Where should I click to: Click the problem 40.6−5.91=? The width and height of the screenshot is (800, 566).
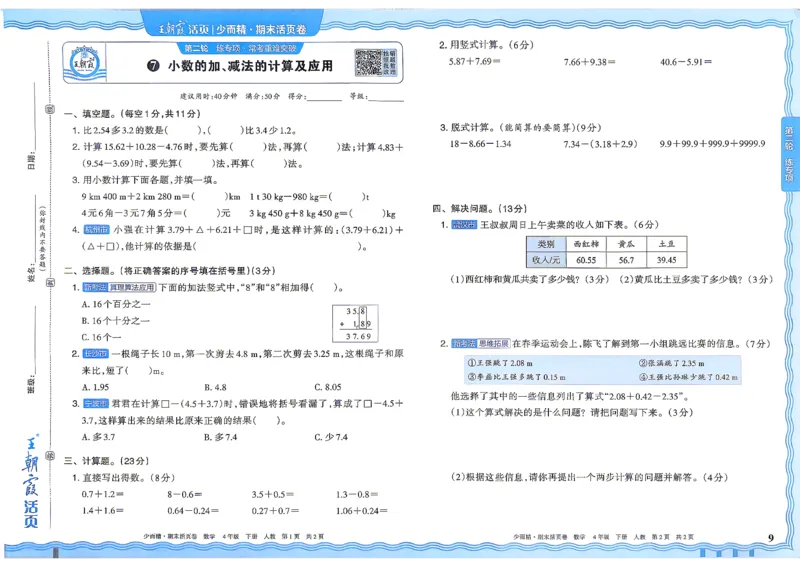pos(686,62)
